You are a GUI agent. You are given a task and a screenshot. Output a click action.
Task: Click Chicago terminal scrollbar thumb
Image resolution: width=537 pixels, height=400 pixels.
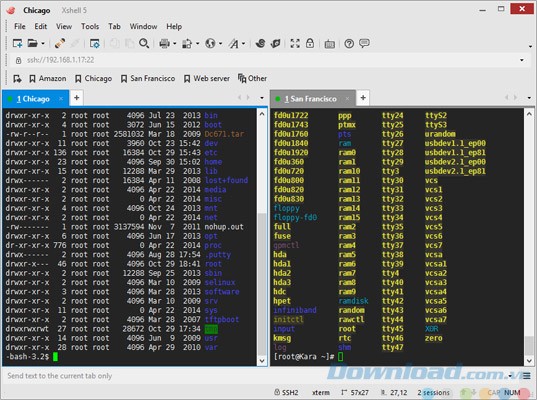[262, 283]
